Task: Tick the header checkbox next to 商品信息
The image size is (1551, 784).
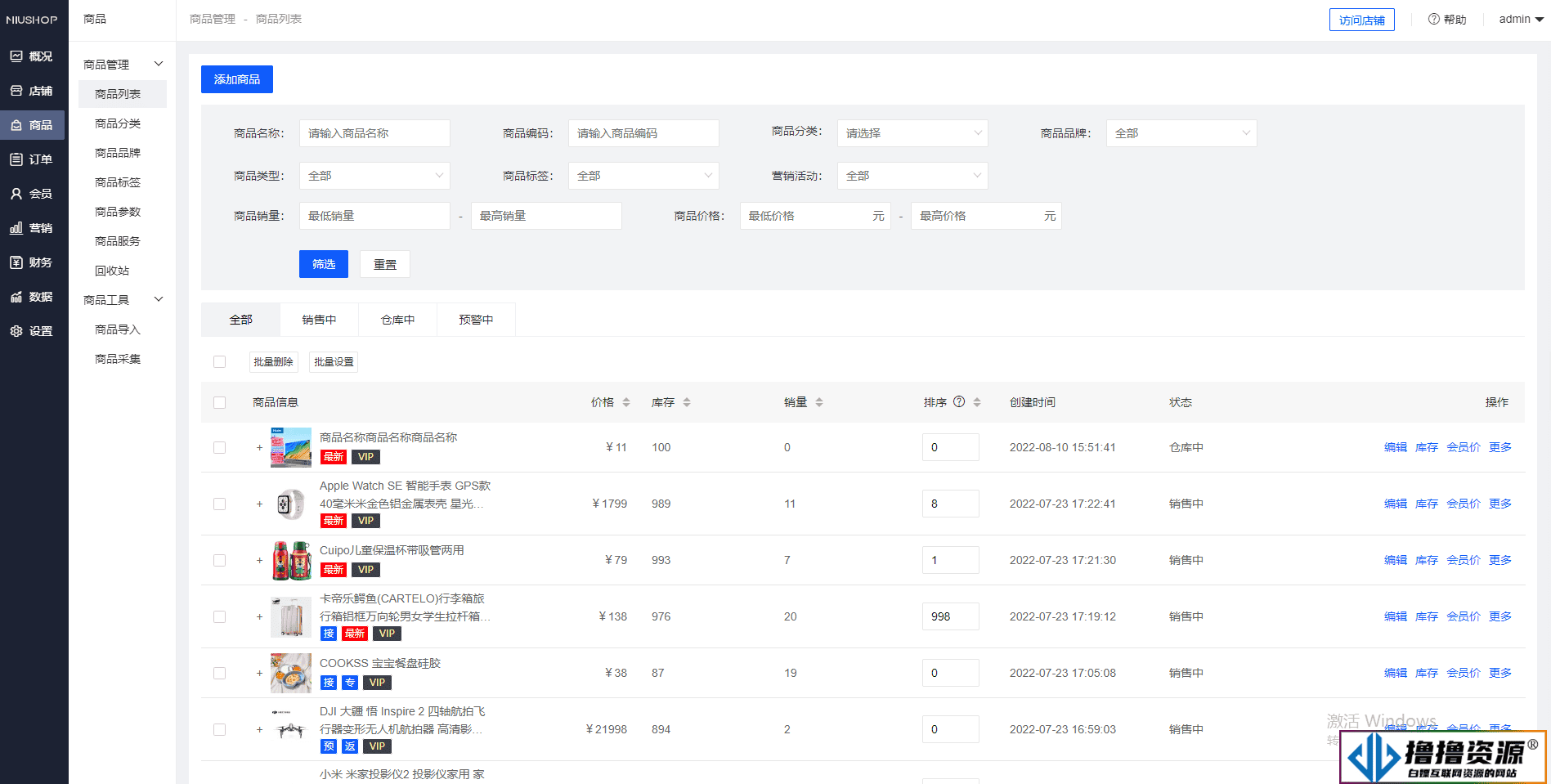Action: pyautogui.click(x=219, y=402)
